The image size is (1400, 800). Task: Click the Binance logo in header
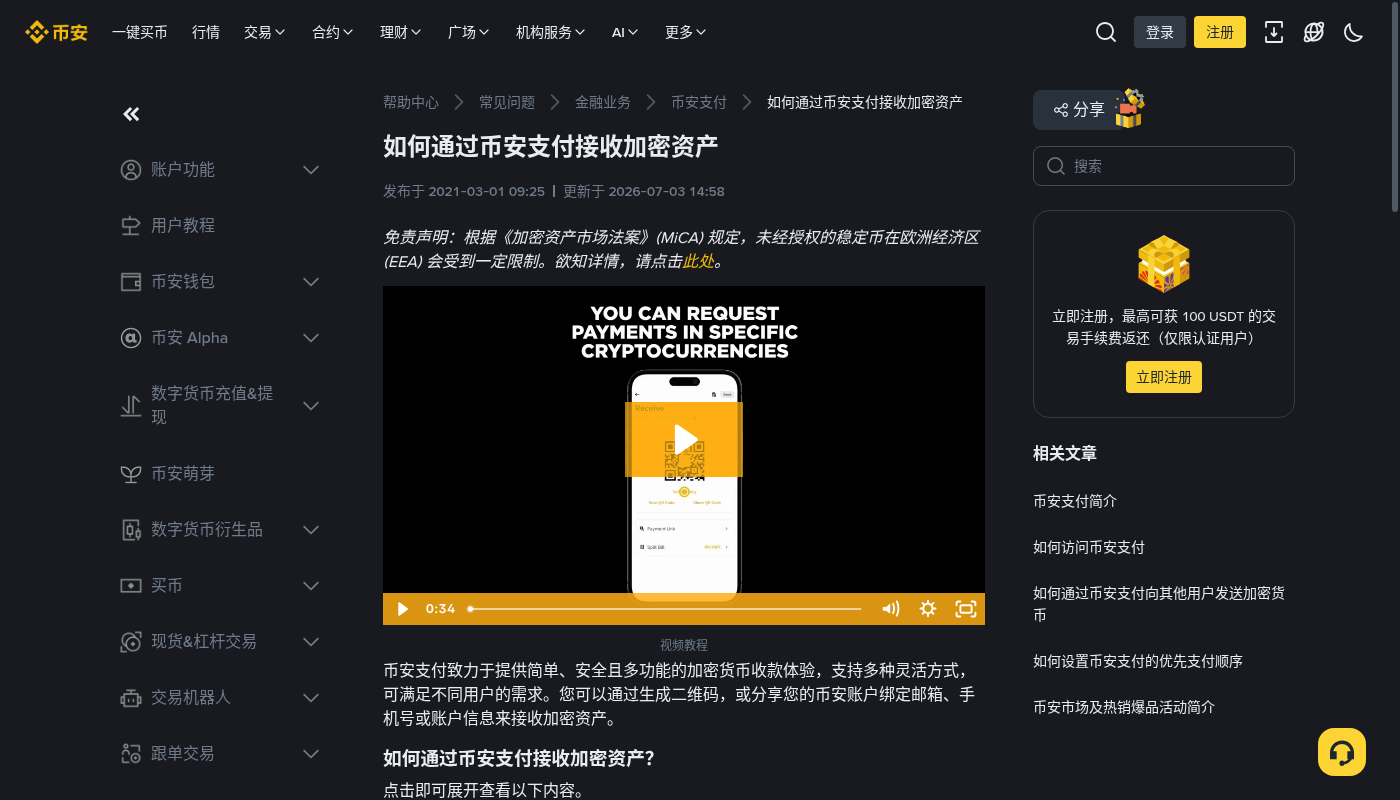pyautogui.click(x=56, y=32)
